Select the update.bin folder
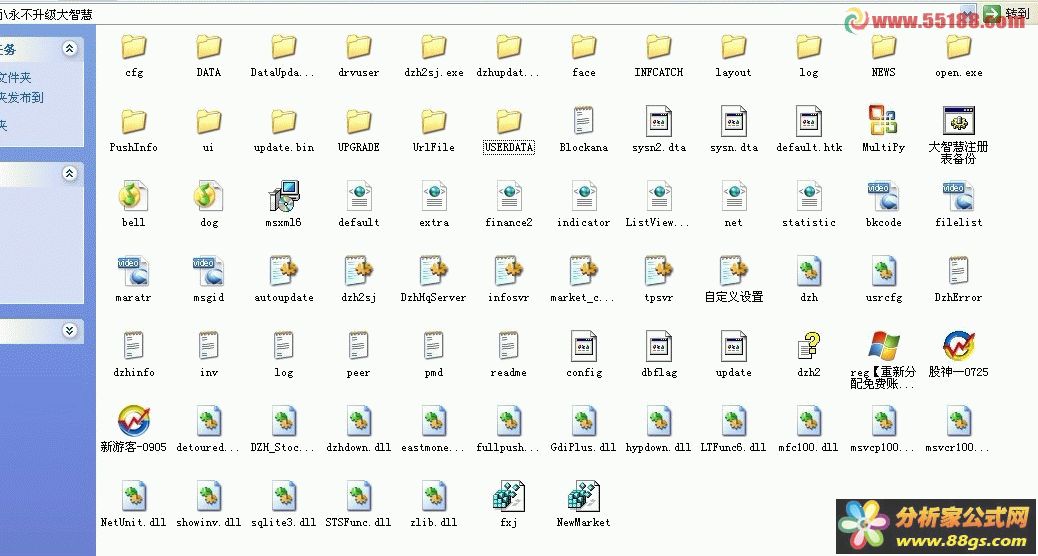This screenshot has width=1038, height=556. coord(284,131)
